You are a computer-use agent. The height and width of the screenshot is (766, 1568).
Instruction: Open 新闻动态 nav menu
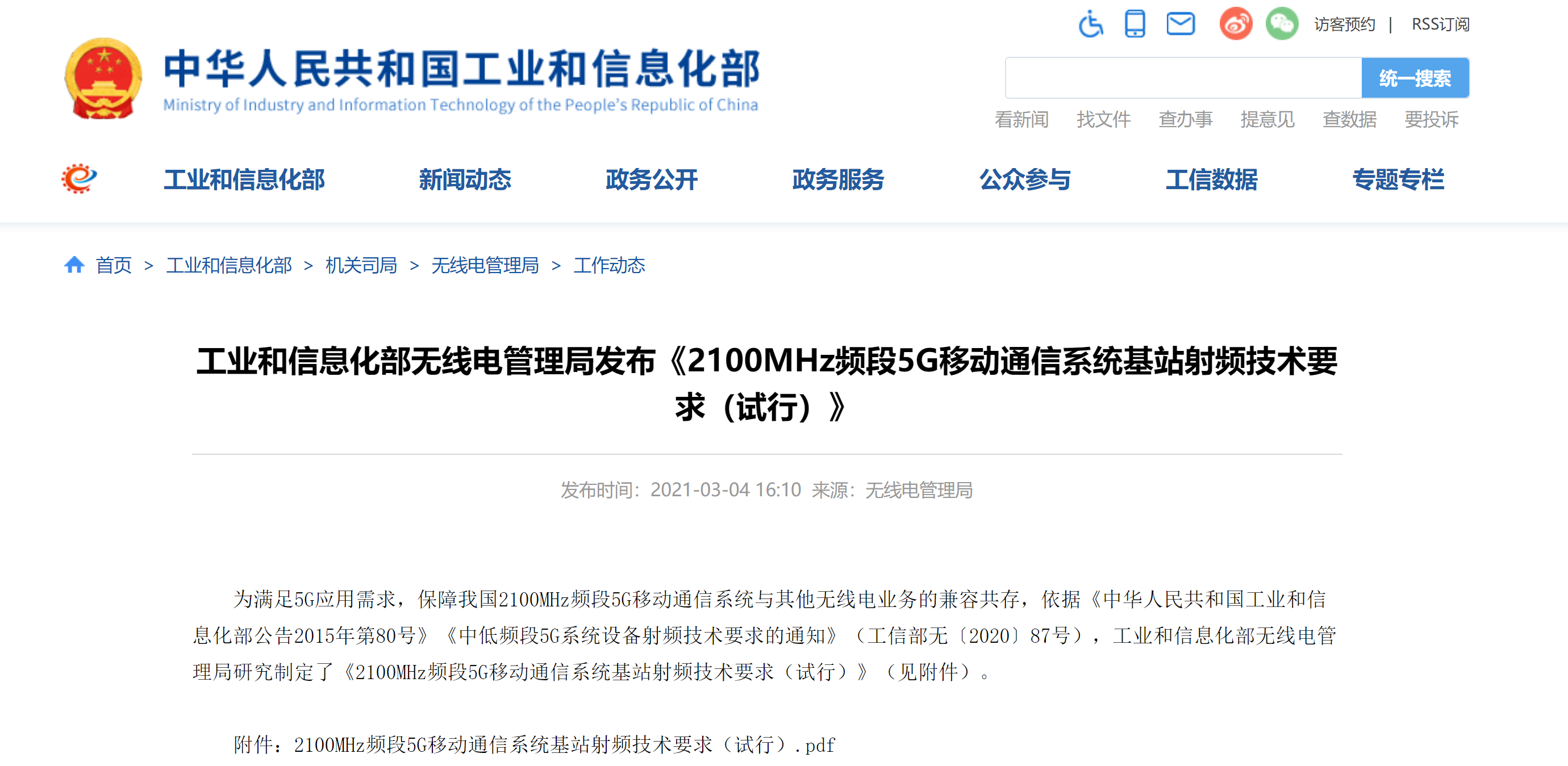pos(465,179)
